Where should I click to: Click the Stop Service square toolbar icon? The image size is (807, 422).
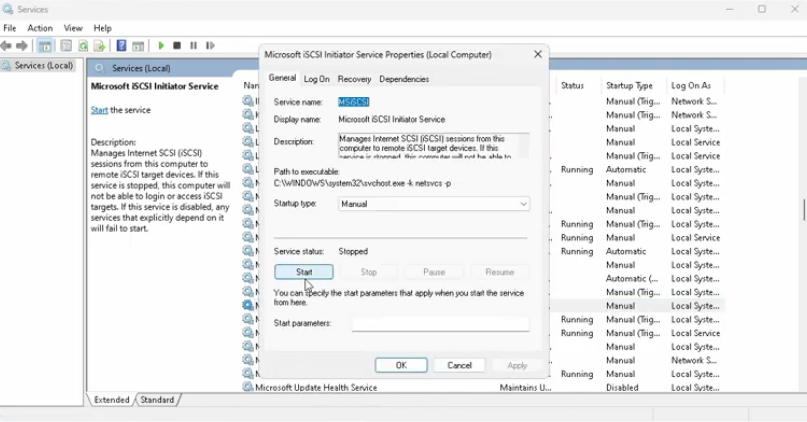pyautogui.click(x=177, y=46)
